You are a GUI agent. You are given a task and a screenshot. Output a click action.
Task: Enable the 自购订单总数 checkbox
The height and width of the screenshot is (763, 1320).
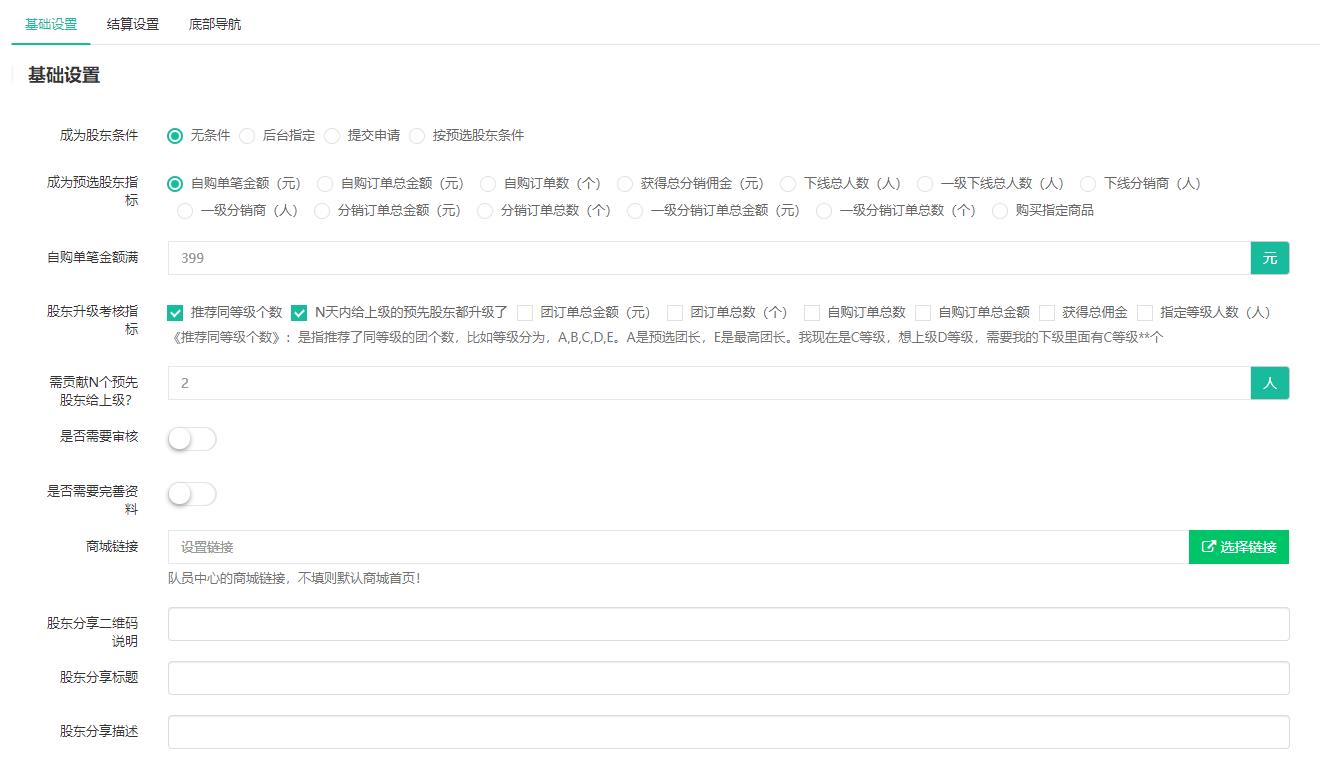[x=812, y=313]
